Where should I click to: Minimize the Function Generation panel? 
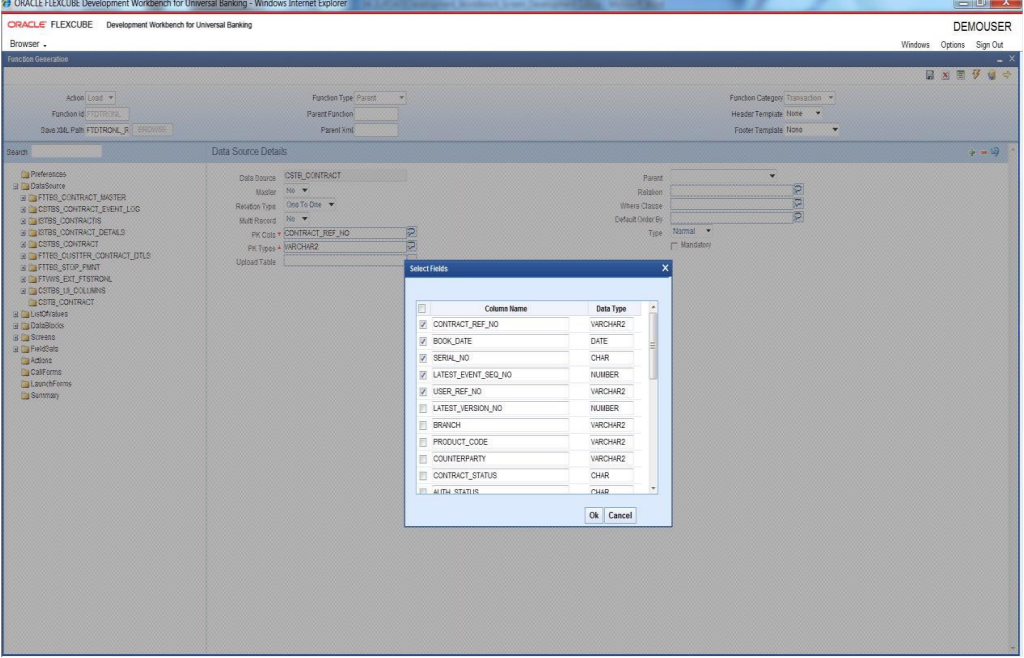(x=999, y=59)
